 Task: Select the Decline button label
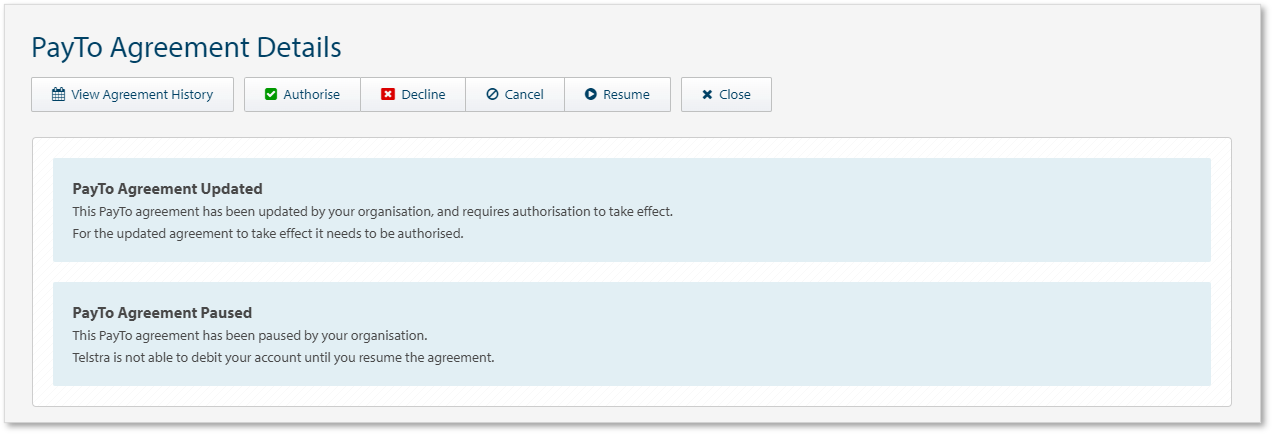tap(423, 95)
